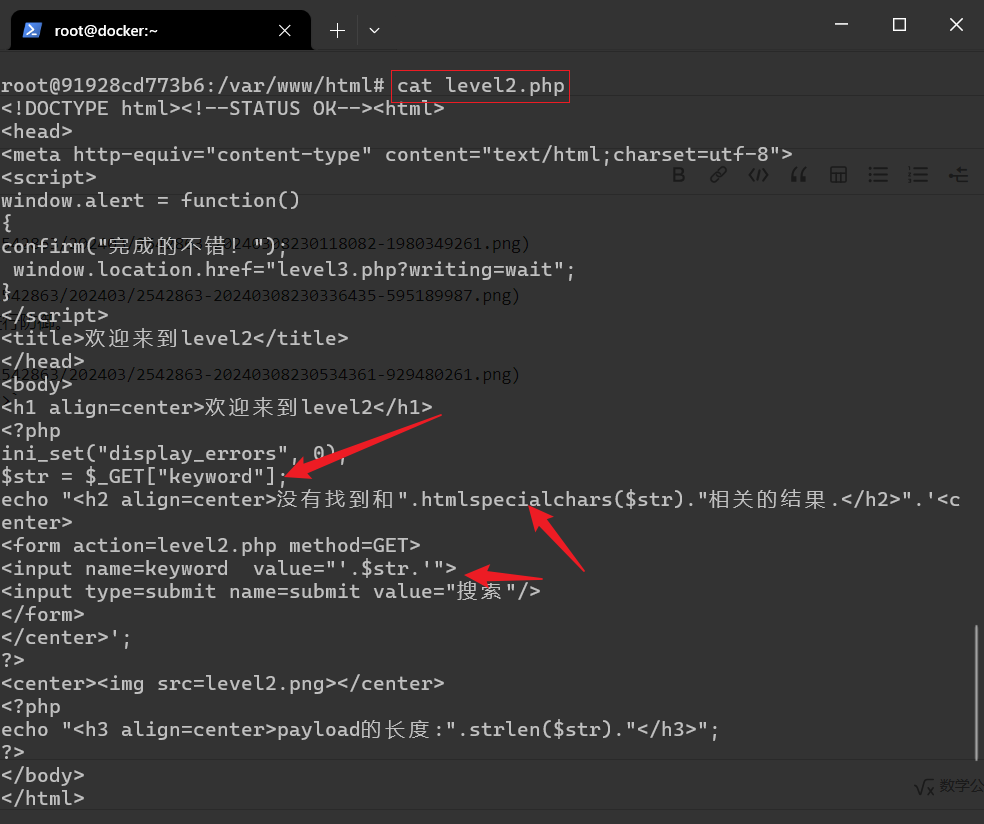Click the faint insert link icon
Image resolution: width=984 pixels, height=824 pixels.
tap(718, 174)
